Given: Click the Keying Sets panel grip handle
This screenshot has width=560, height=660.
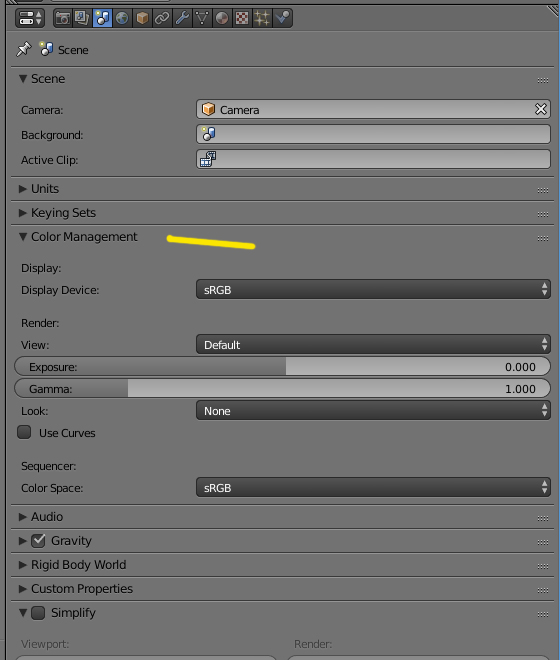Looking at the screenshot, I should point(543,215).
